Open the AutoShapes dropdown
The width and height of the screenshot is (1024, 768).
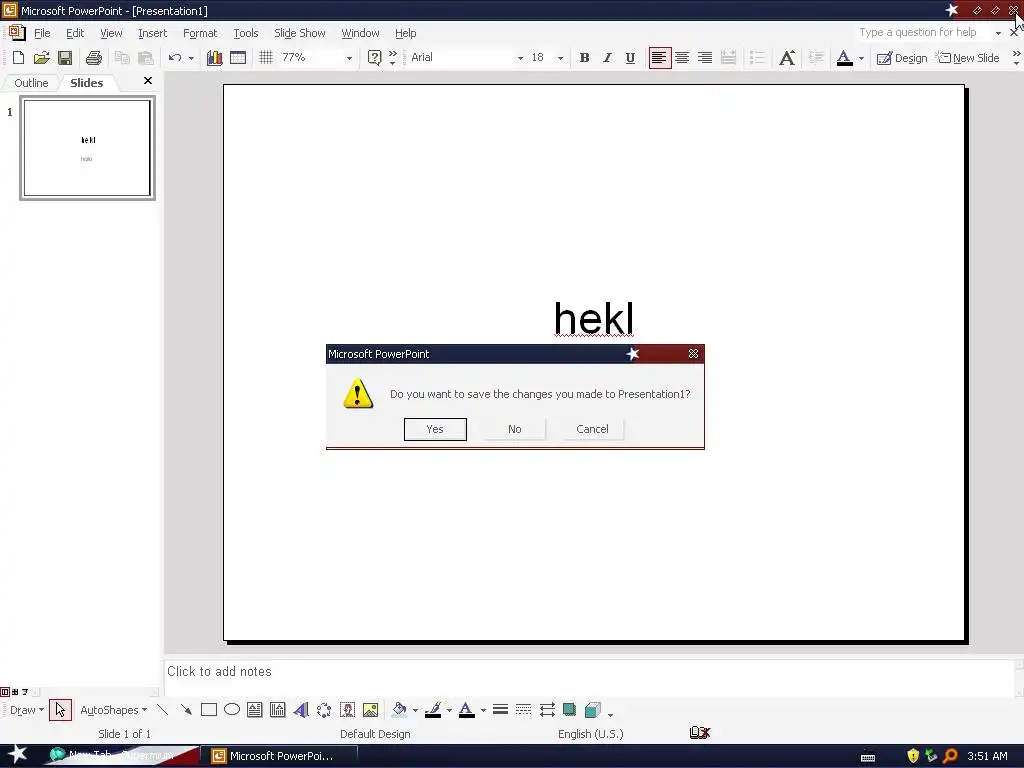coord(113,710)
